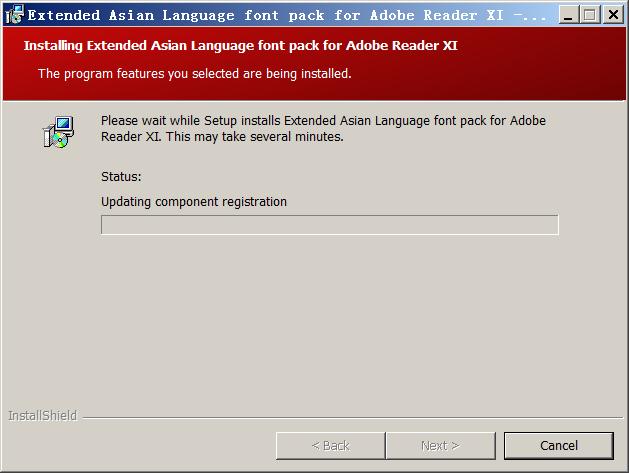Minimize the installer window
Image resolution: width=629 pixels, height=473 pixels.
pyautogui.click(x=566, y=15)
